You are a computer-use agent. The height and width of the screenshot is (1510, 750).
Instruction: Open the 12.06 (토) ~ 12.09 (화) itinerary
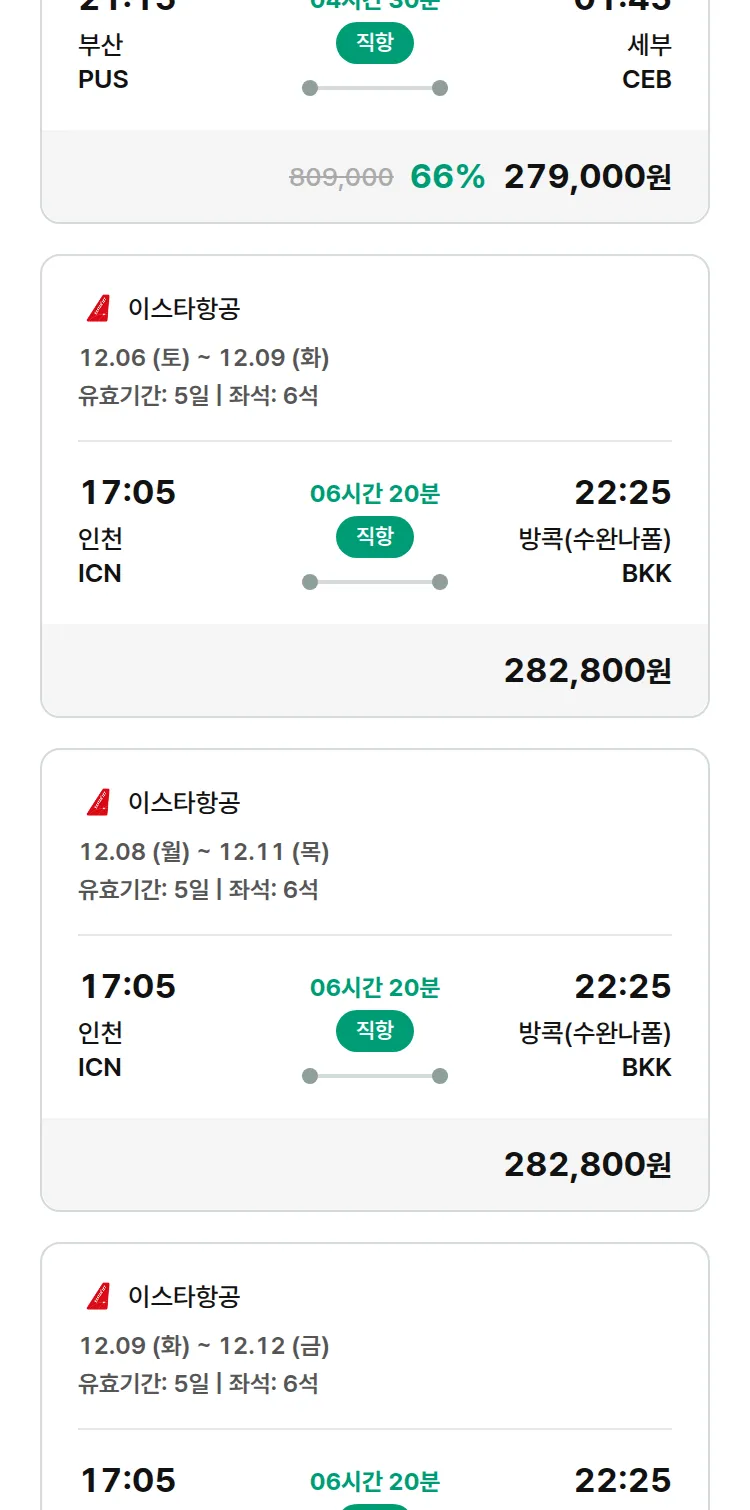click(x=204, y=358)
